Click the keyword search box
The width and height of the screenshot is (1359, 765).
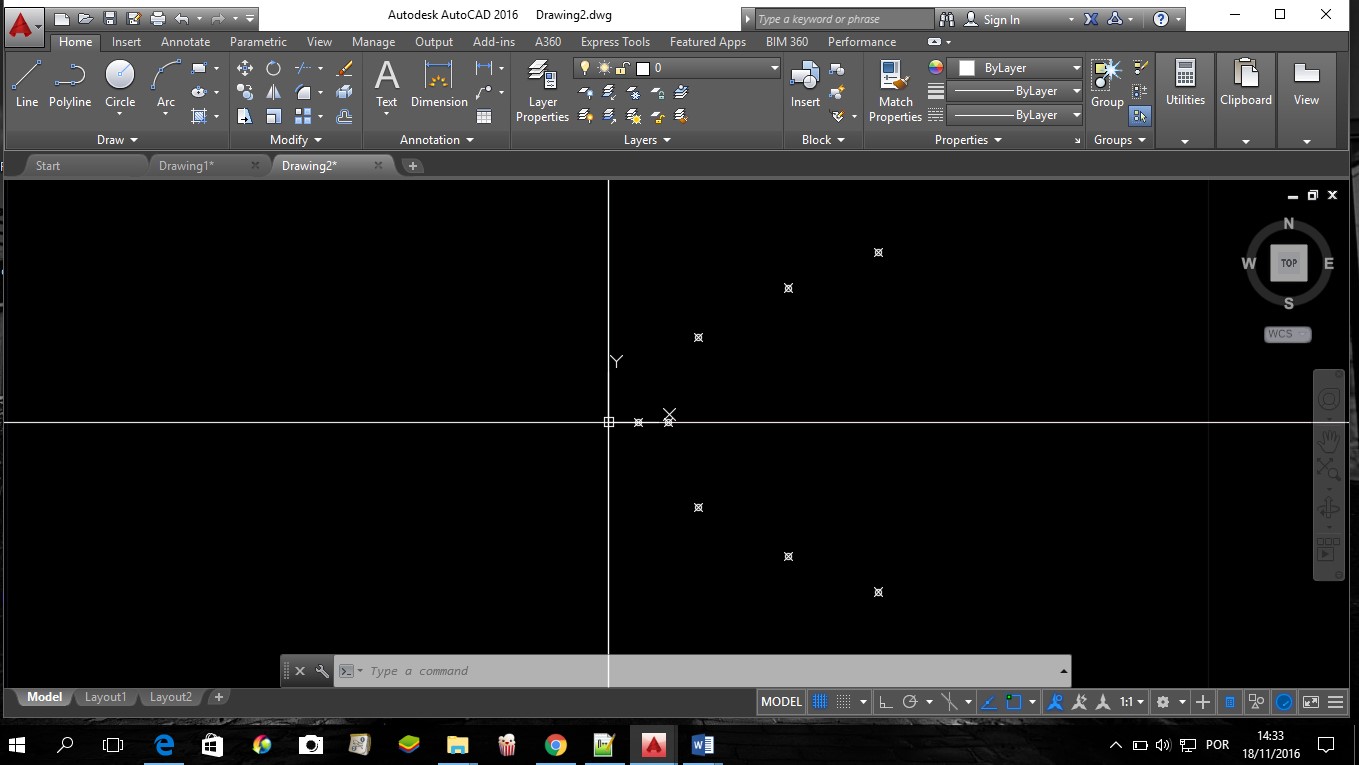pos(843,19)
